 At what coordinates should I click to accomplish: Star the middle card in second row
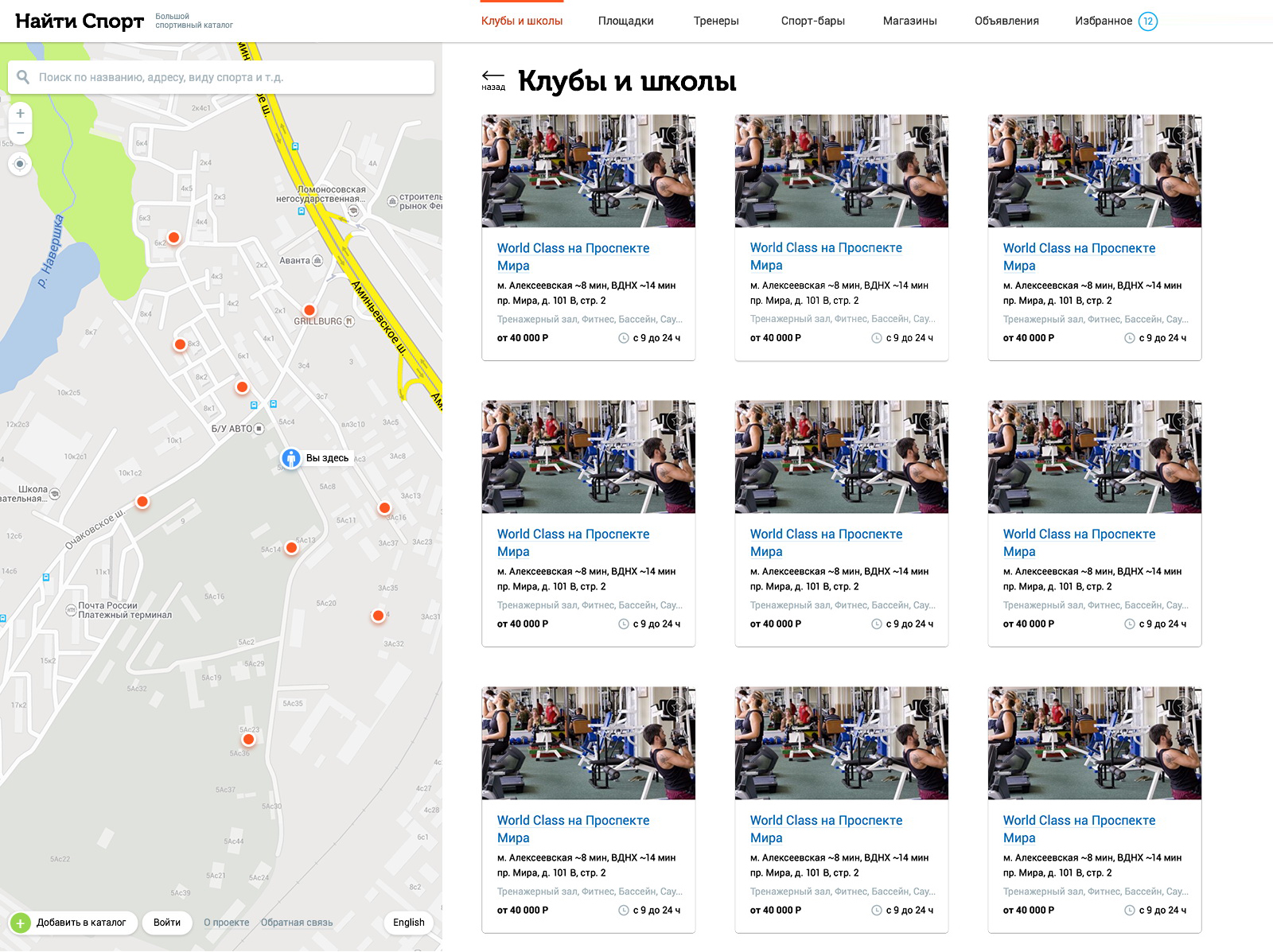930,421
